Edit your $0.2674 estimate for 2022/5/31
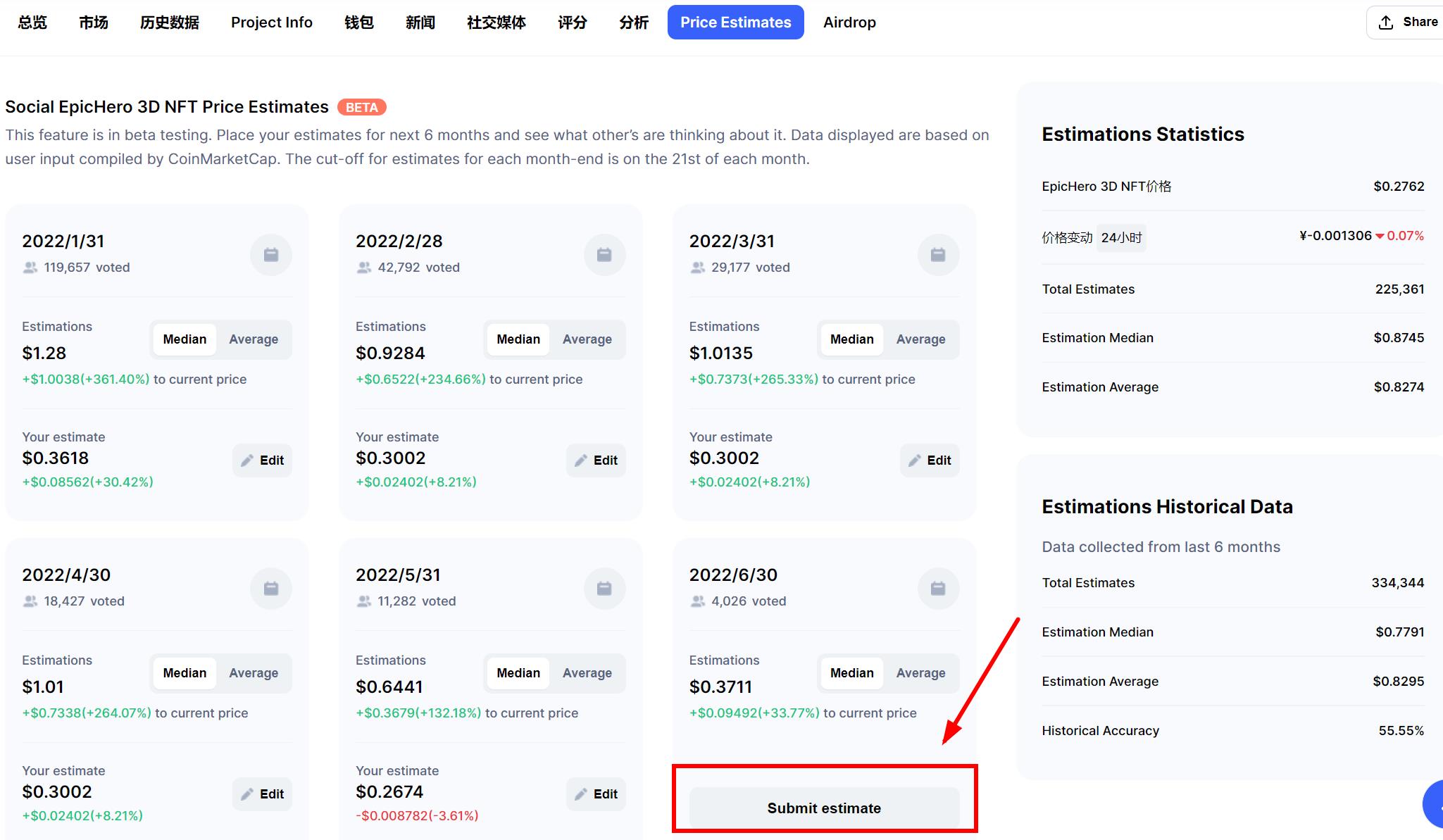 click(596, 794)
